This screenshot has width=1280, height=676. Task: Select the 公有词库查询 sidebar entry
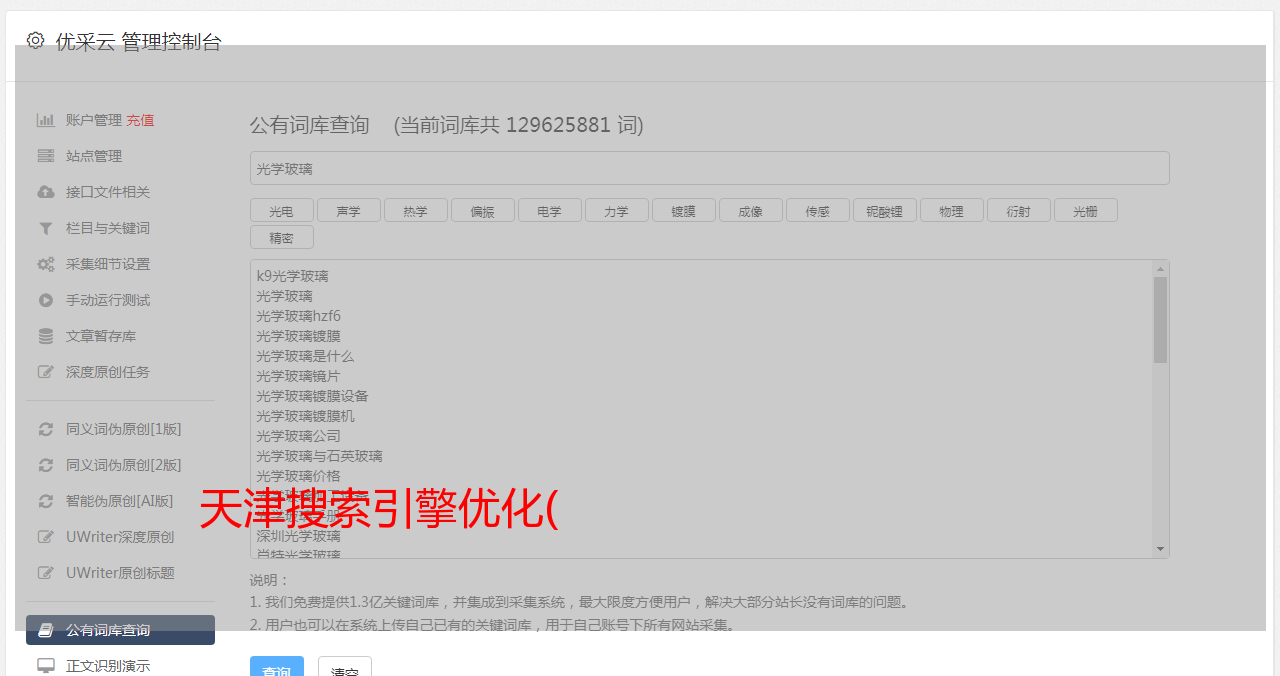click(x=120, y=630)
